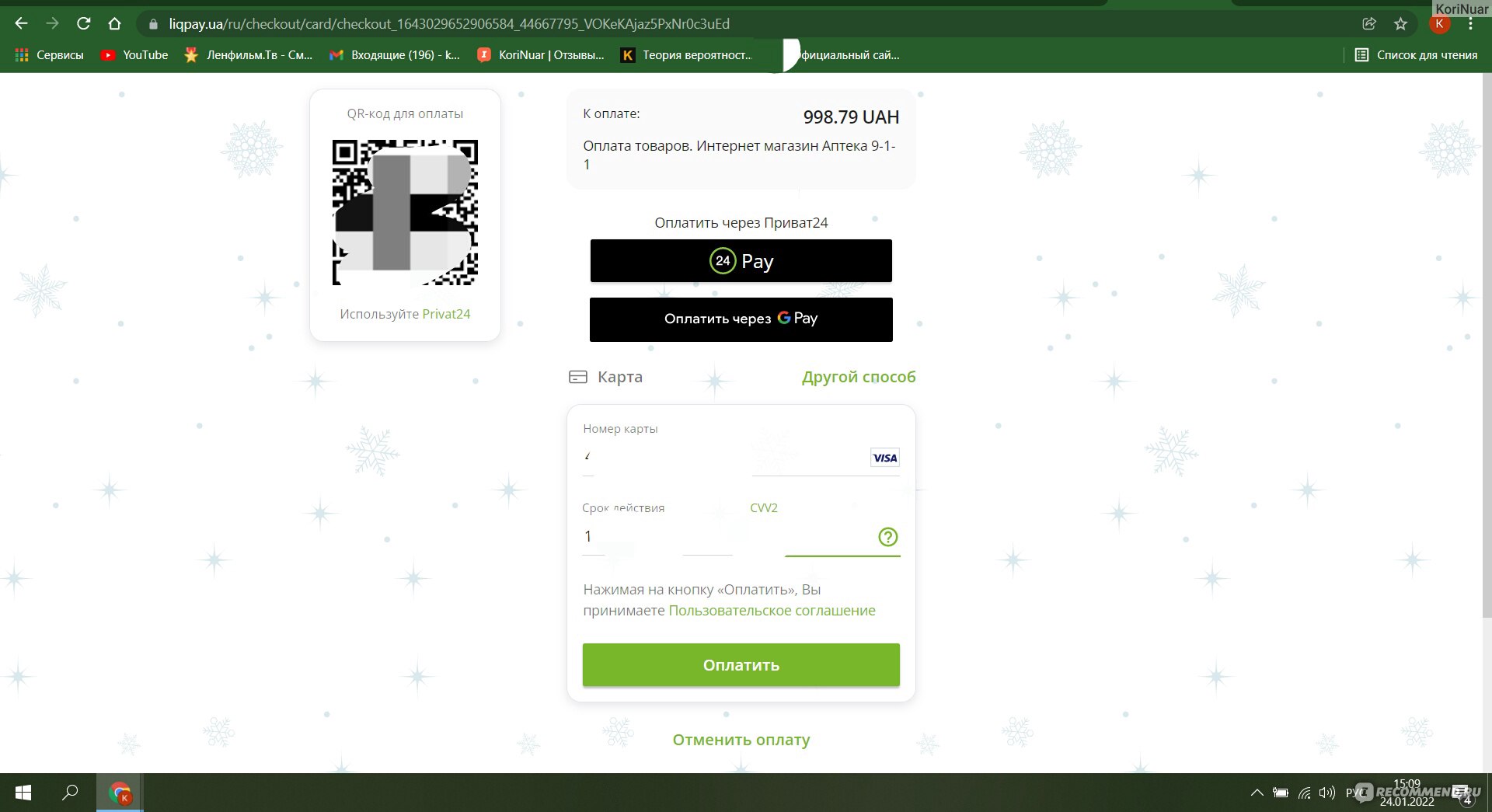Open the Wi-Fi network tray icon
The height and width of the screenshot is (812, 1492).
(1305, 793)
